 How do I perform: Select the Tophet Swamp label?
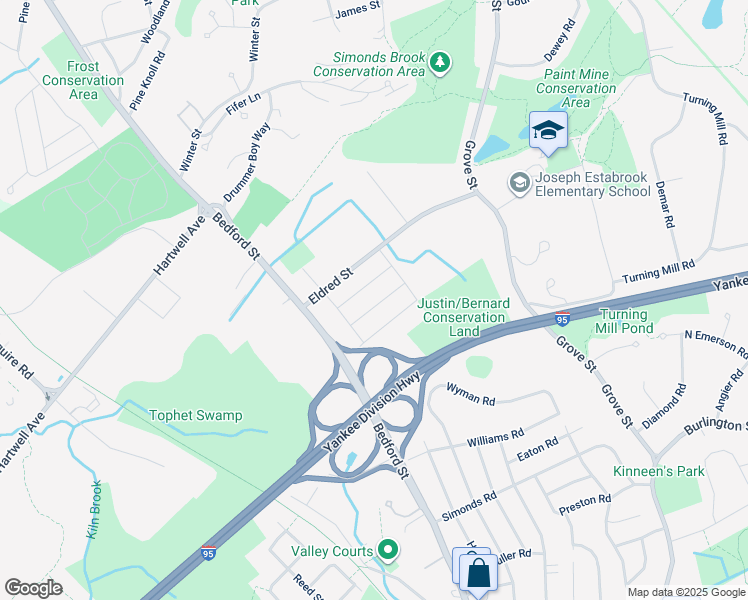[x=196, y=415]
